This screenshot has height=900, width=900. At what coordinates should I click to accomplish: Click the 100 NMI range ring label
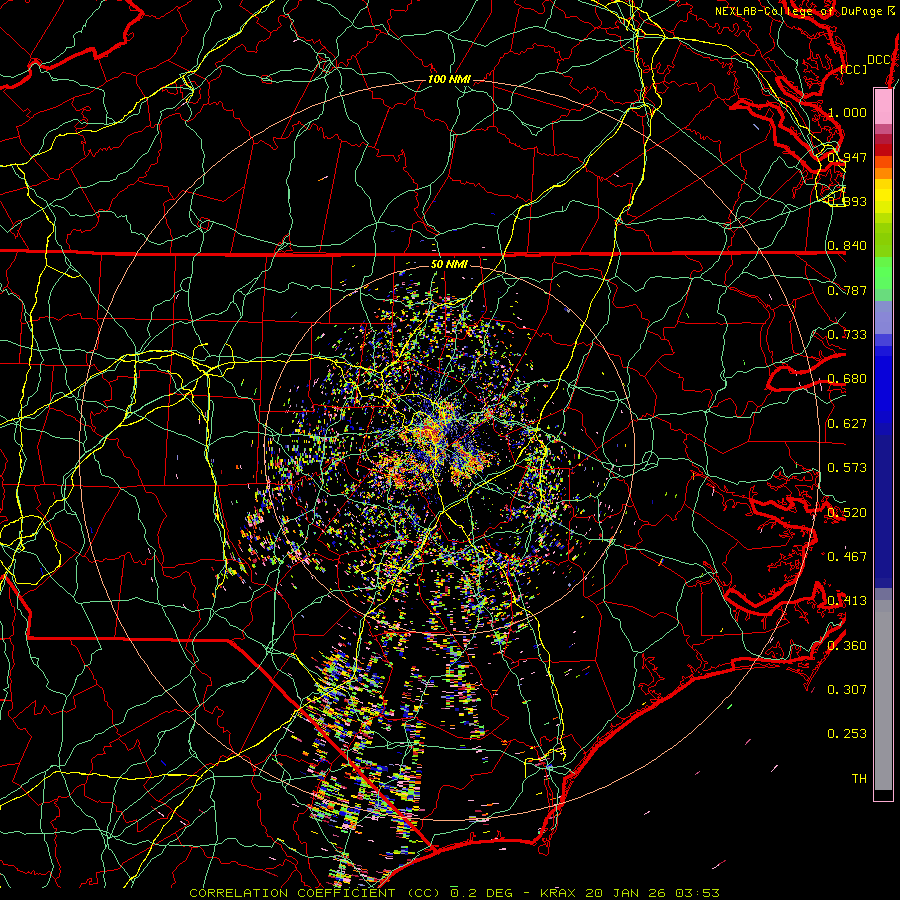point(449,79)
